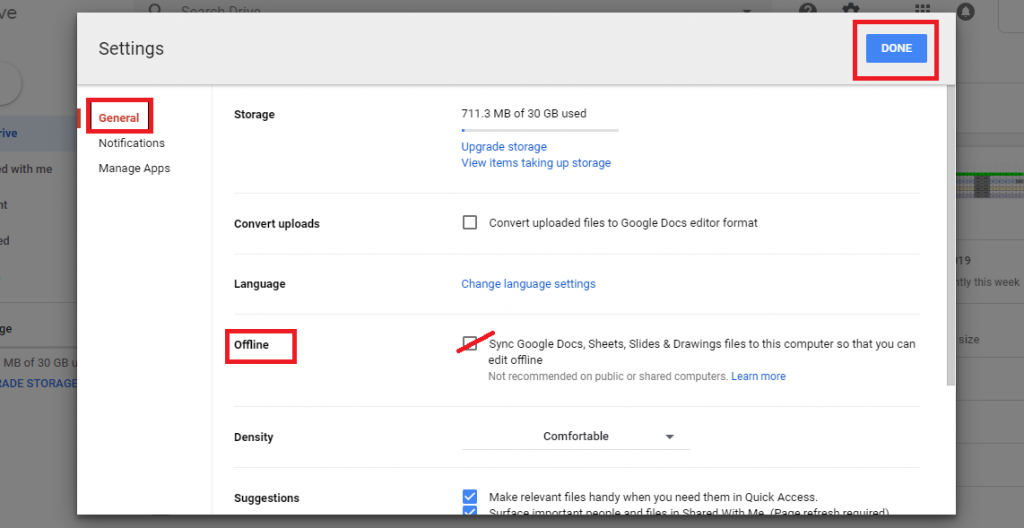This screenshot has width=1024, height=528.
Task: Click the Upgrade storage link
Action: tap(504, 146)
